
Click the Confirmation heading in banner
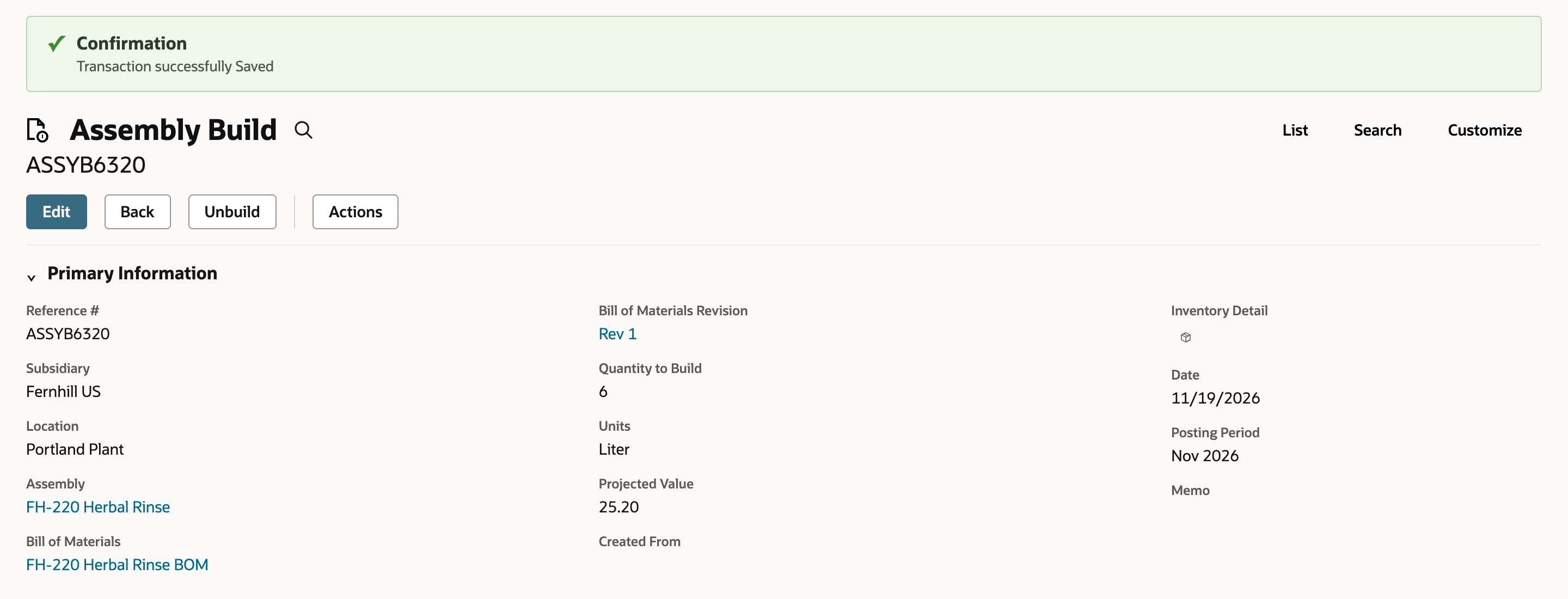131,43
